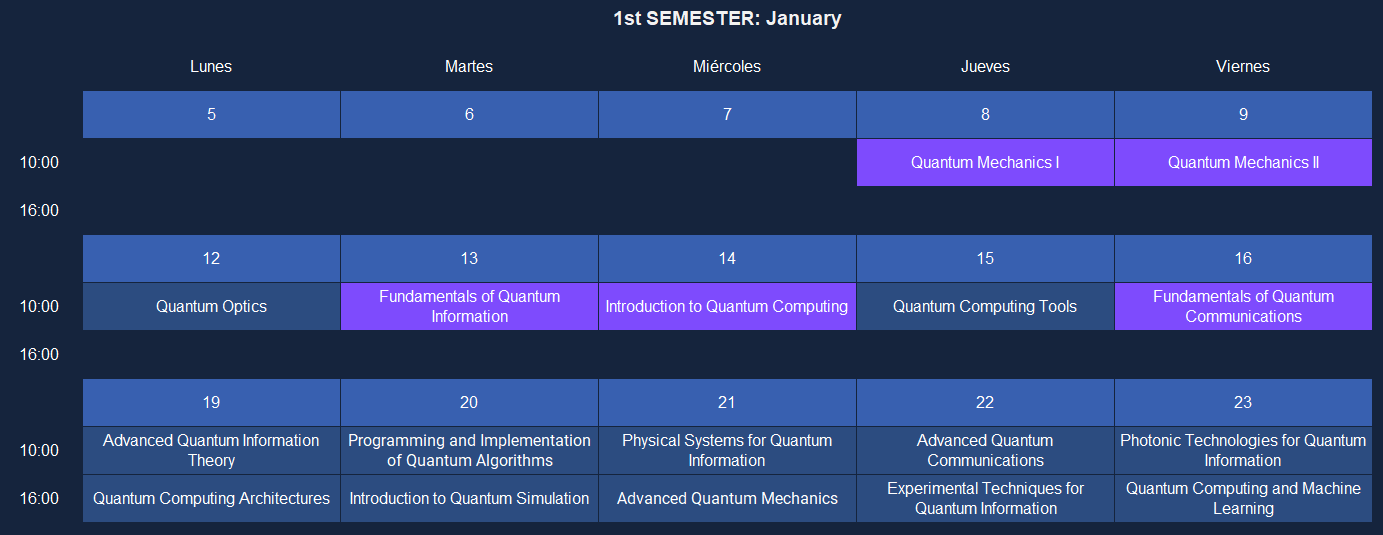
Task: Select Introduction to Quantum Simulation cell
Action: click(x=469, y=498)
